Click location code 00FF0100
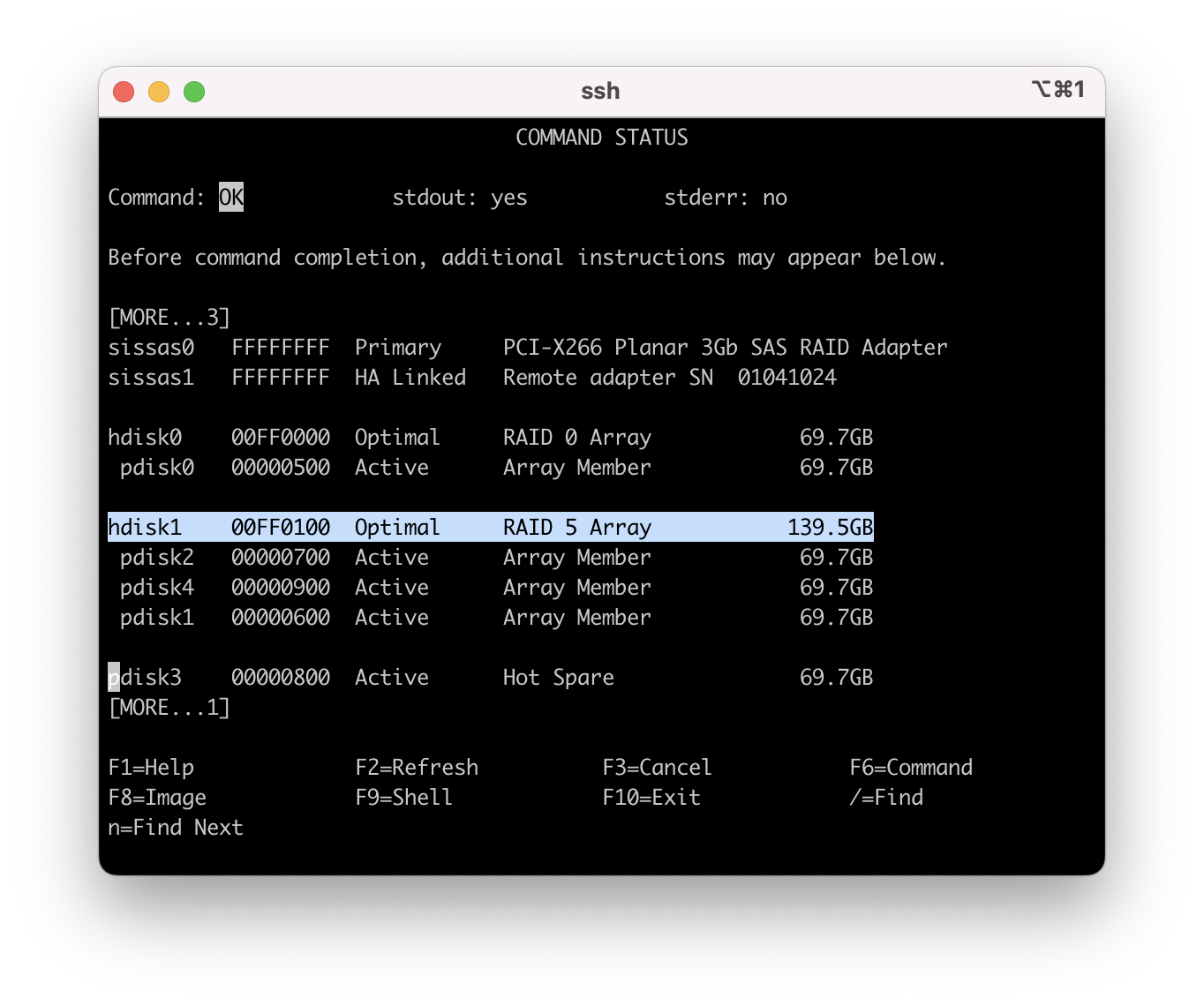 281,528
